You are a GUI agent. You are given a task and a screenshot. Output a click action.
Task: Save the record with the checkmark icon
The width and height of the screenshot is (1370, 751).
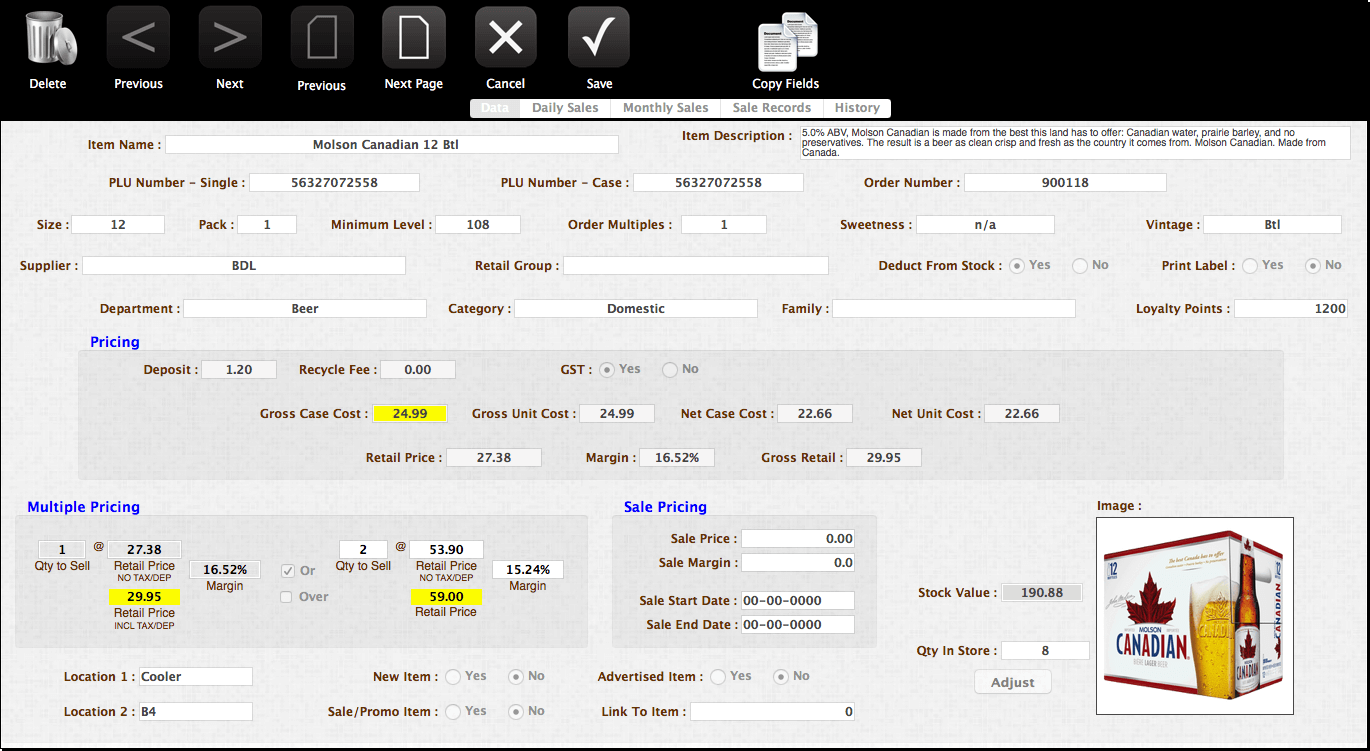[x=598, y=37]
